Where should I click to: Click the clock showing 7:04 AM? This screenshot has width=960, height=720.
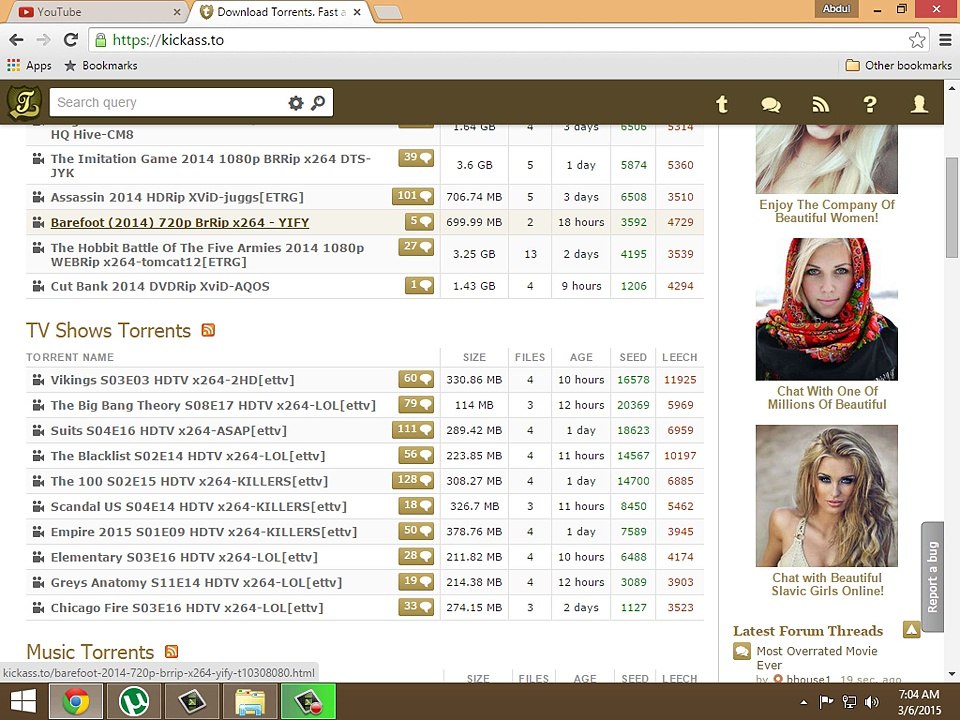(x=918, y=694)
